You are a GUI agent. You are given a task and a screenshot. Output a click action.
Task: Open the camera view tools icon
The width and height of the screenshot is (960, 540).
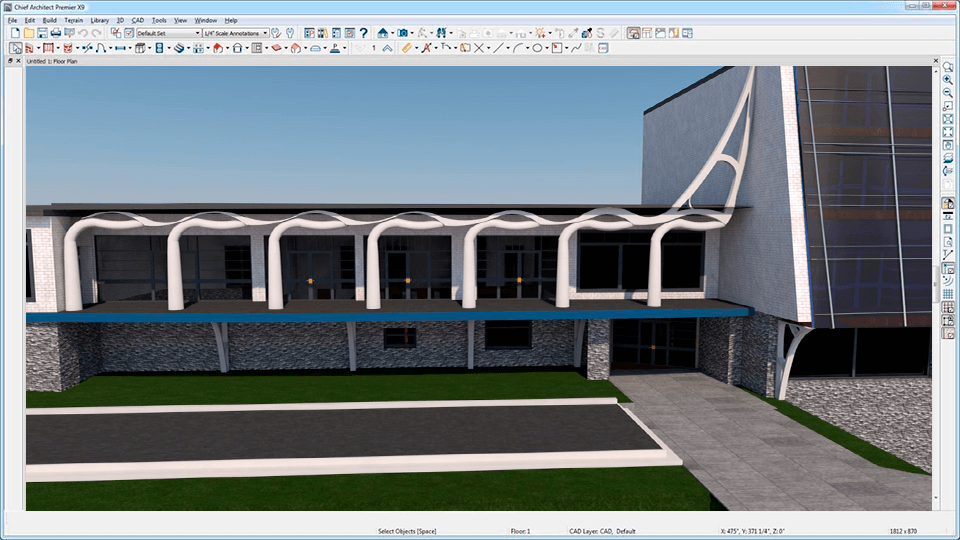(x=402, y=33)
